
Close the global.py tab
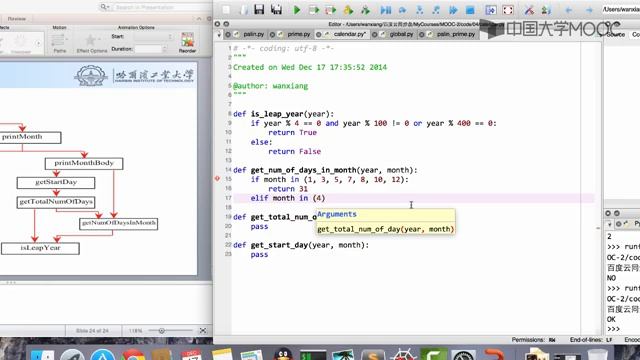pos(374,35)
